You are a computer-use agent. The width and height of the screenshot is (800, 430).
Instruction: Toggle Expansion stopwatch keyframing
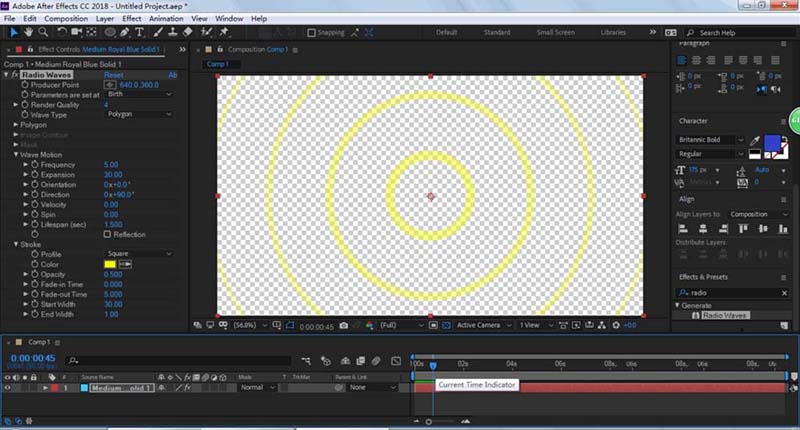coord(35,174)
